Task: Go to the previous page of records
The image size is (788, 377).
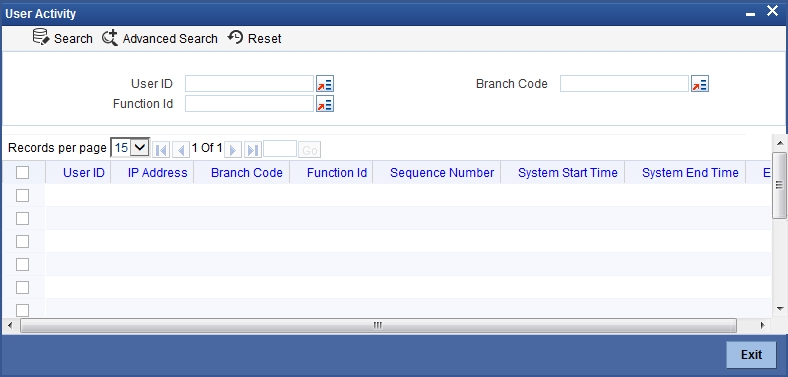Action: pos(181,150)
